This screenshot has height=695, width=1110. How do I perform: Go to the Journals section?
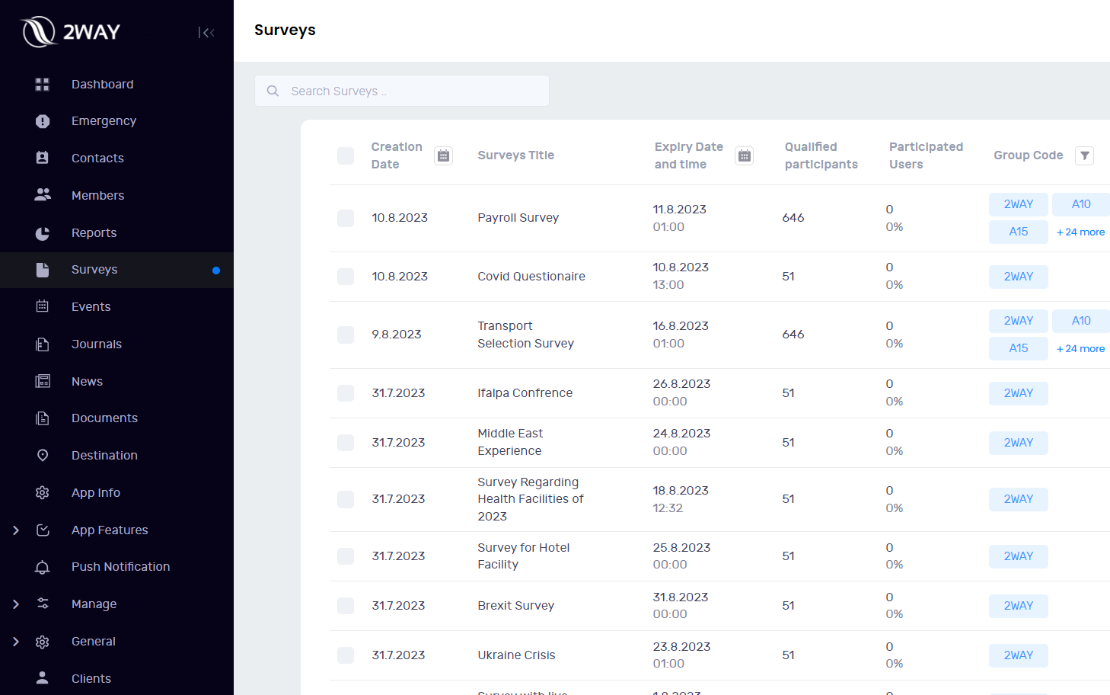[x=96, y=344]
